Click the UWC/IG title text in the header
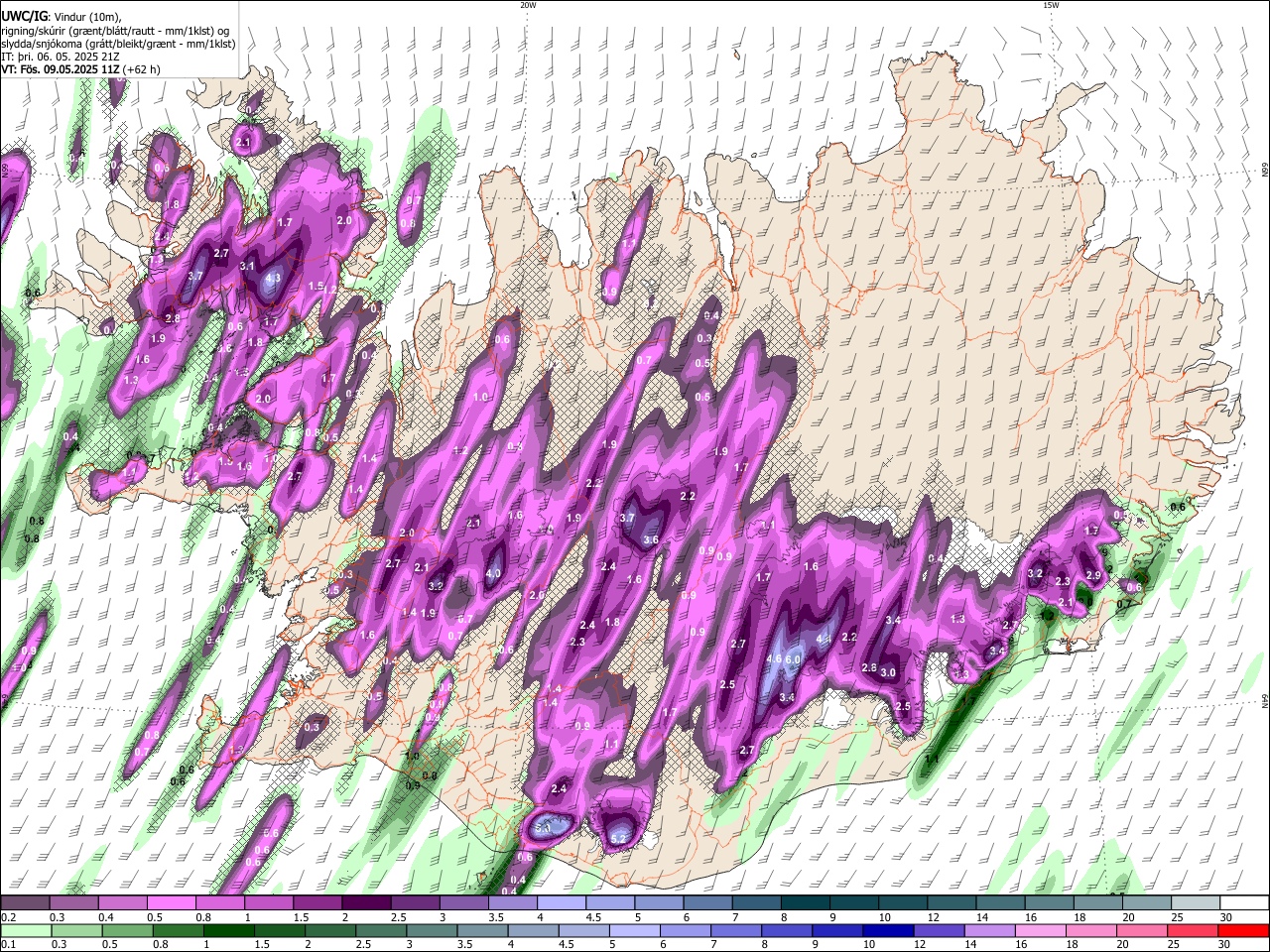Screen dimensions: 1270x952 point(23,17)
